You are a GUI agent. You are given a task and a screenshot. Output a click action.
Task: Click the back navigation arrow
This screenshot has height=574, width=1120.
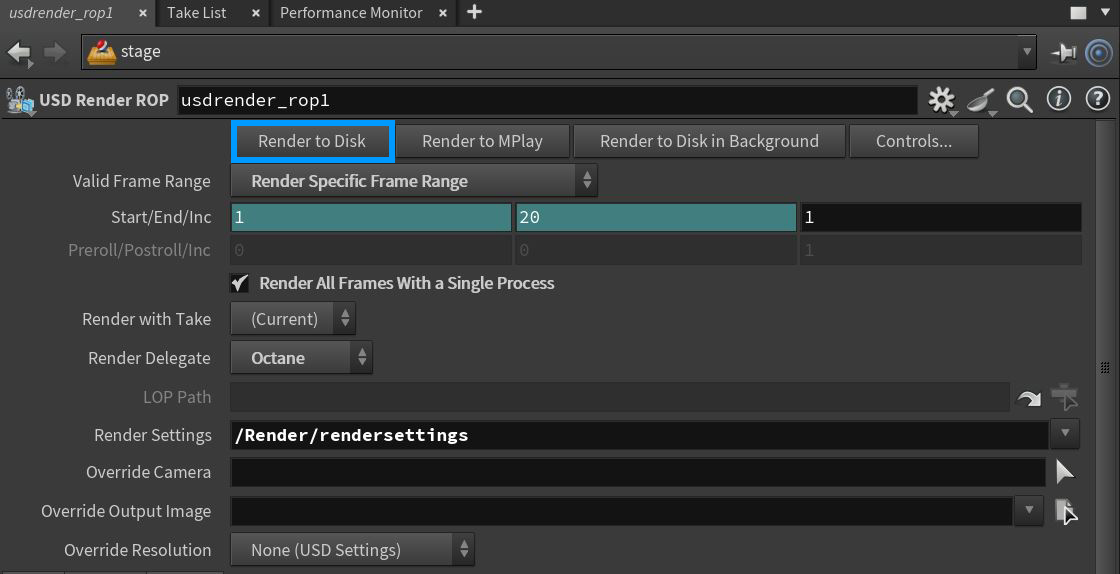pyautogui.click(x=19, y=52)
